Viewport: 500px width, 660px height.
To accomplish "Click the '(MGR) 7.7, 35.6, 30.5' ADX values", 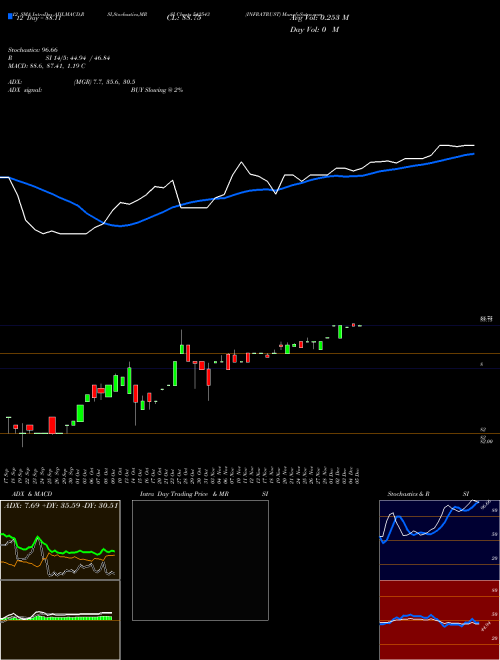I will coord(104,82).
